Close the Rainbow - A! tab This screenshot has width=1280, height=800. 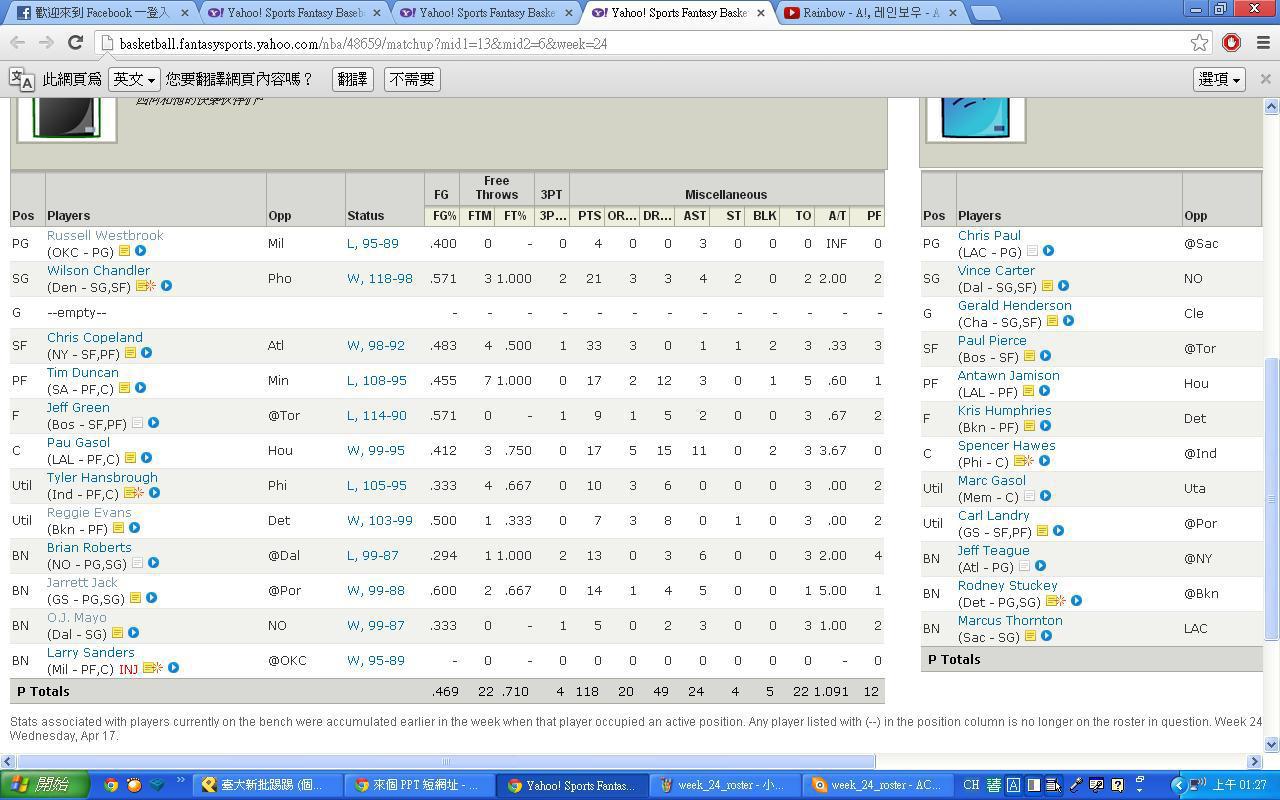[952, 13]
